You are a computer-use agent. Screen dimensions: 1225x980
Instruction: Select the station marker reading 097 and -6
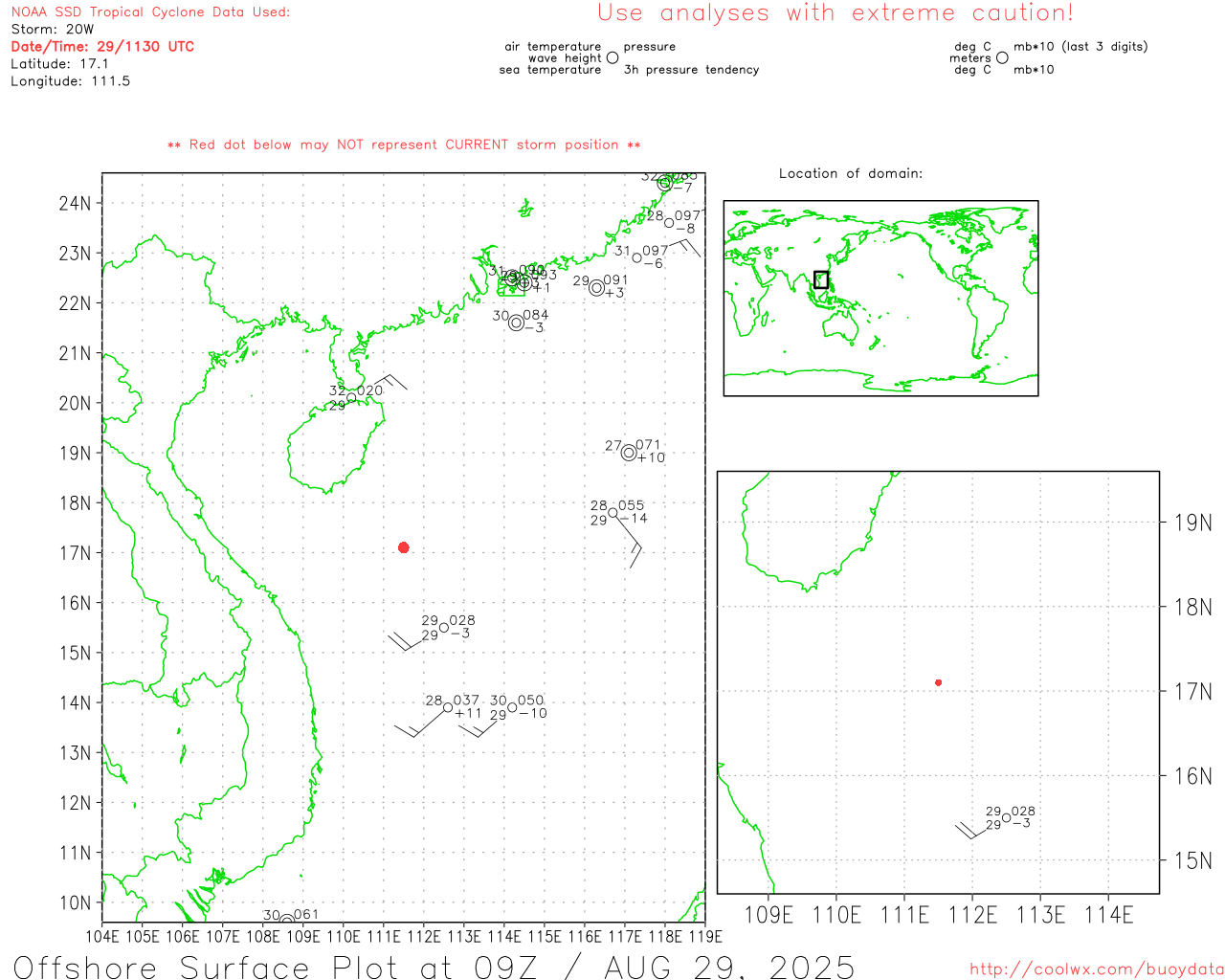point(637,257)
